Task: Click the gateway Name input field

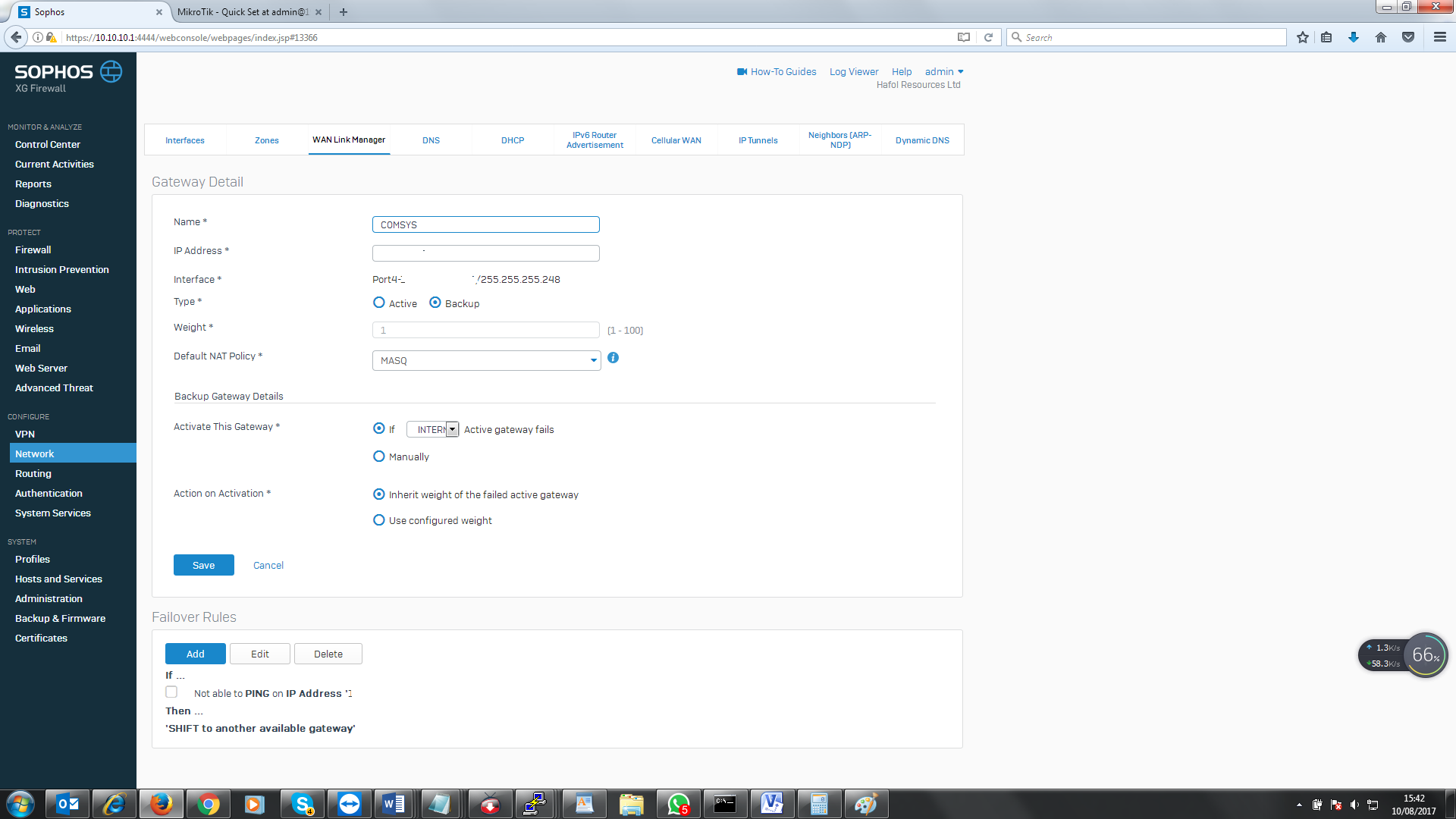Action: pyautogui.click(x=486, y=224)
